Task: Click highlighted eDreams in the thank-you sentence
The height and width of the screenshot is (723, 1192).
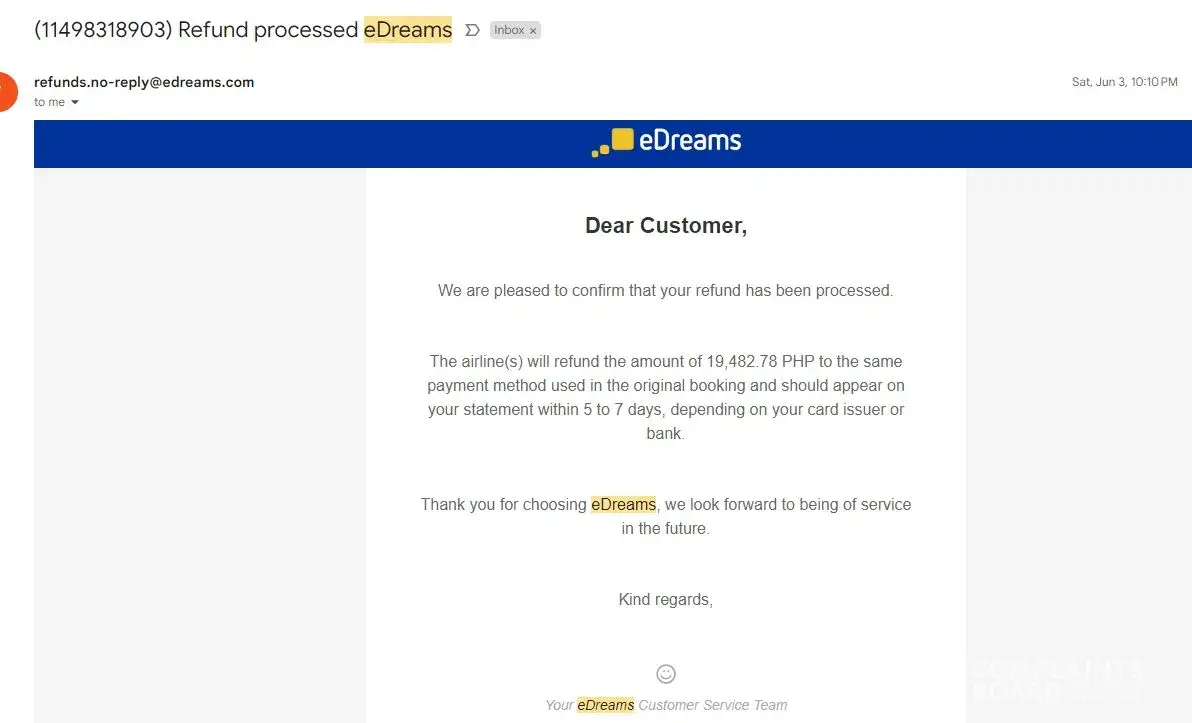Action: [x=623, y=504]
